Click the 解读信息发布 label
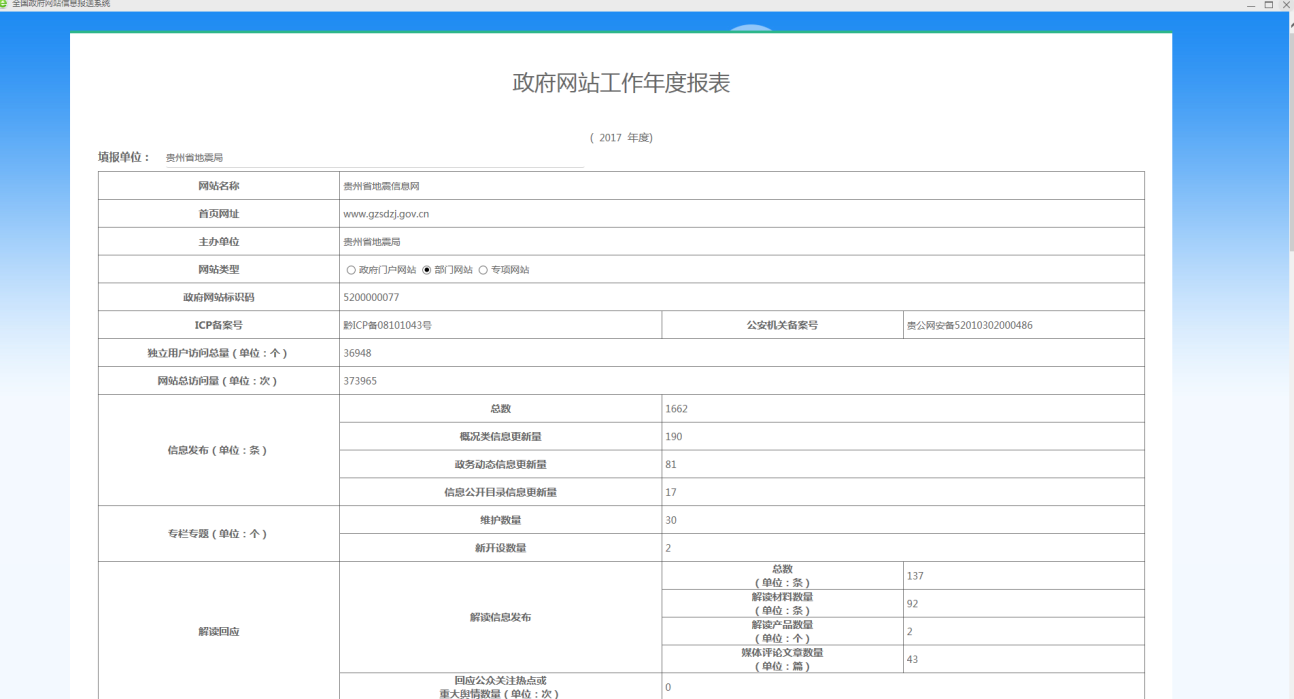 pyautogui.click(x=500, y=618)
